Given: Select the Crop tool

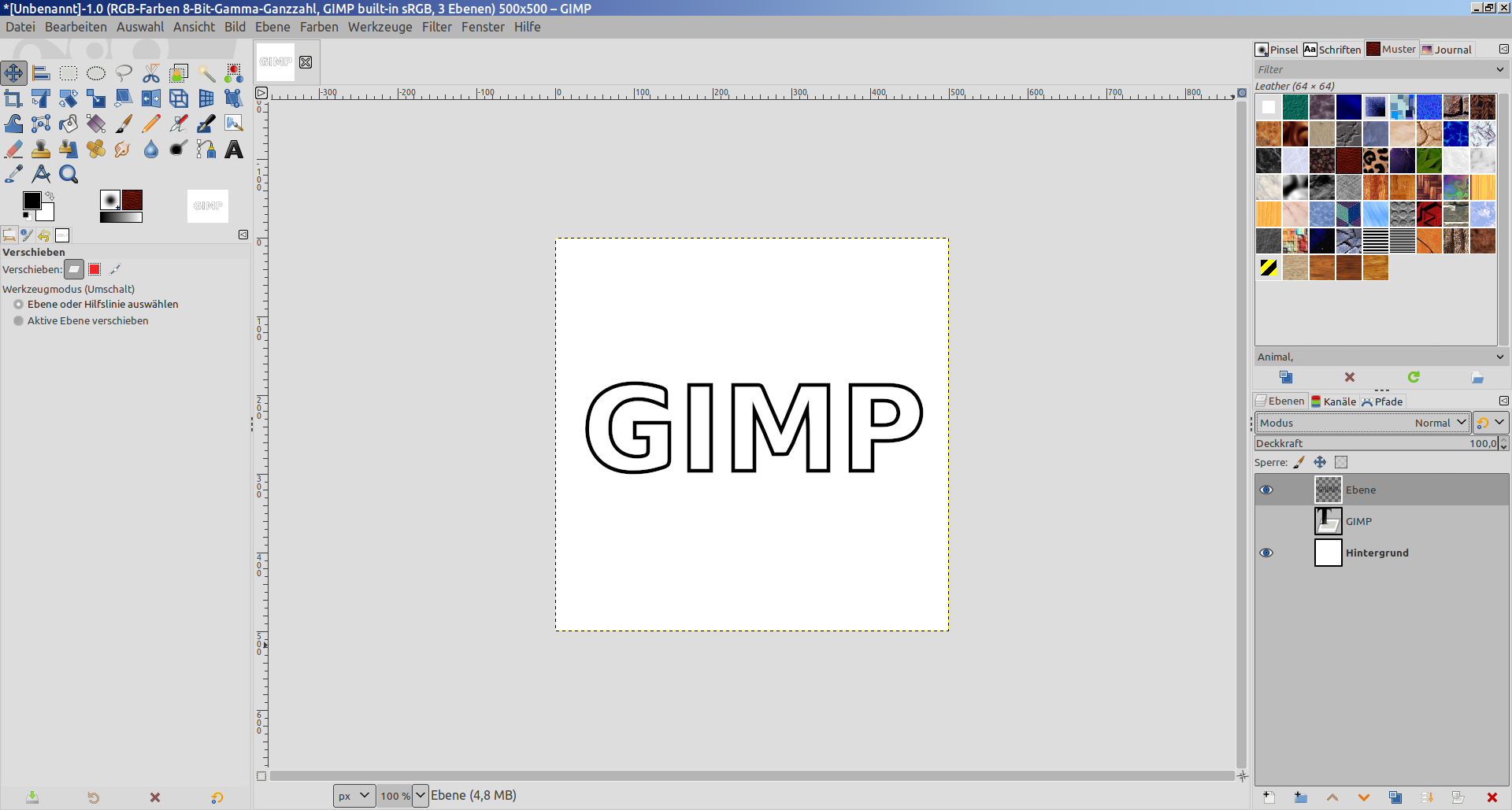Looking at the screenshot, I should click(x=13, y=98).
